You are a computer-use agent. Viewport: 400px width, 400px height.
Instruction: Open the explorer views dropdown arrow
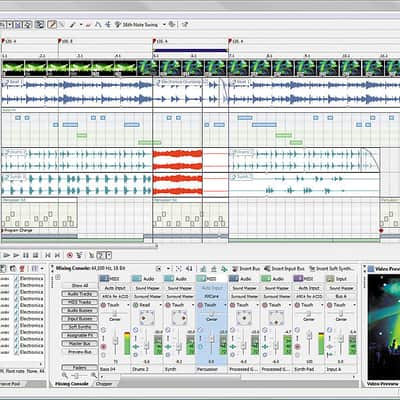(x=42, y=268)
